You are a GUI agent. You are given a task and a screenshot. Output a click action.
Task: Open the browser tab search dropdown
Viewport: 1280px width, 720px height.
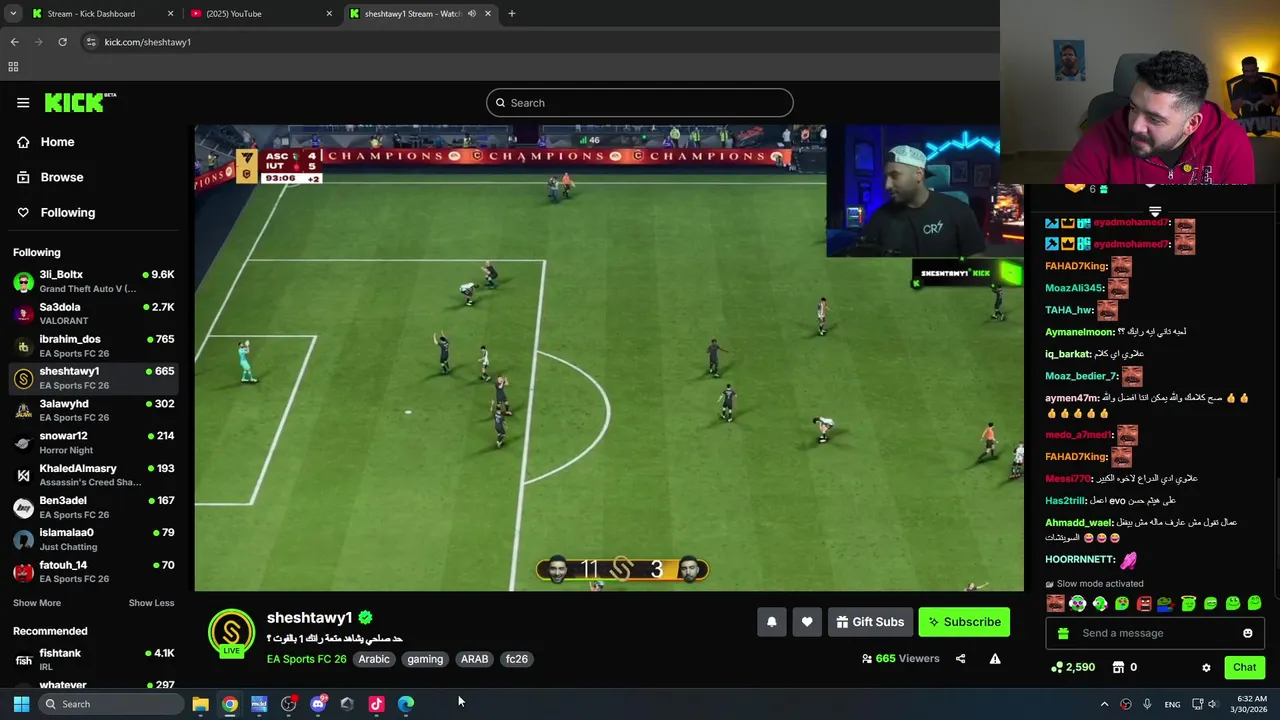(x=13, y=14)
